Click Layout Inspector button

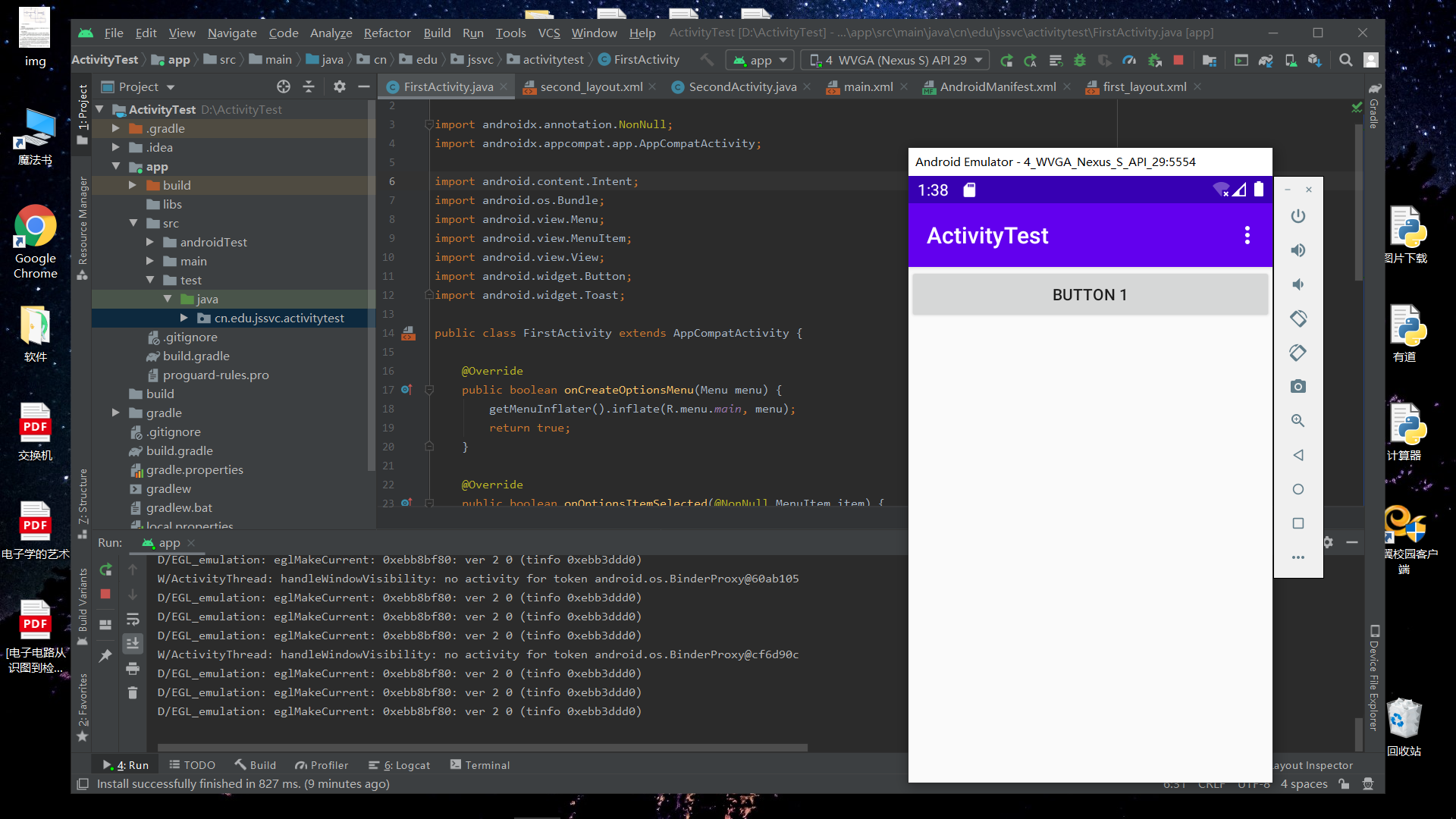pyautogui.click(x=1313, y=765)
